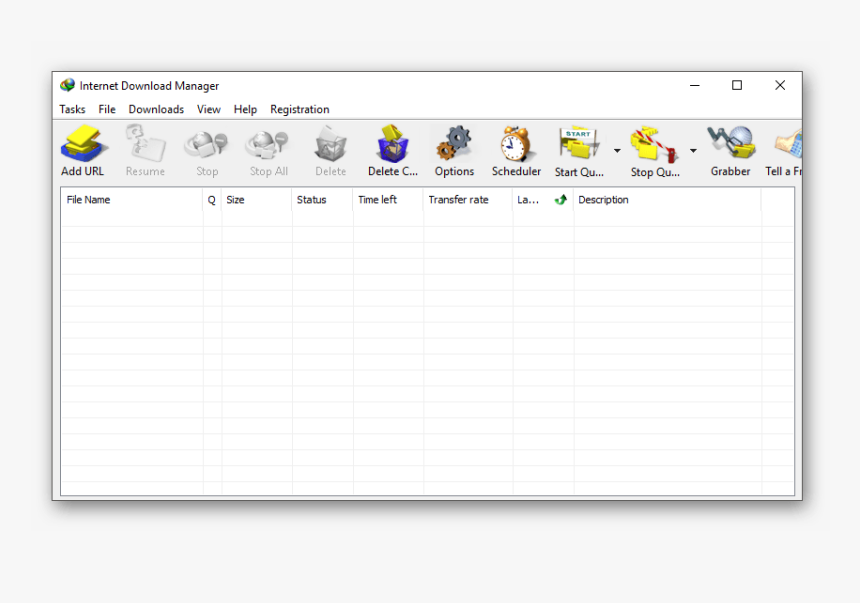Sort by Time left column header
Viewport: 860px width, 603px height.
click(388, 200)
